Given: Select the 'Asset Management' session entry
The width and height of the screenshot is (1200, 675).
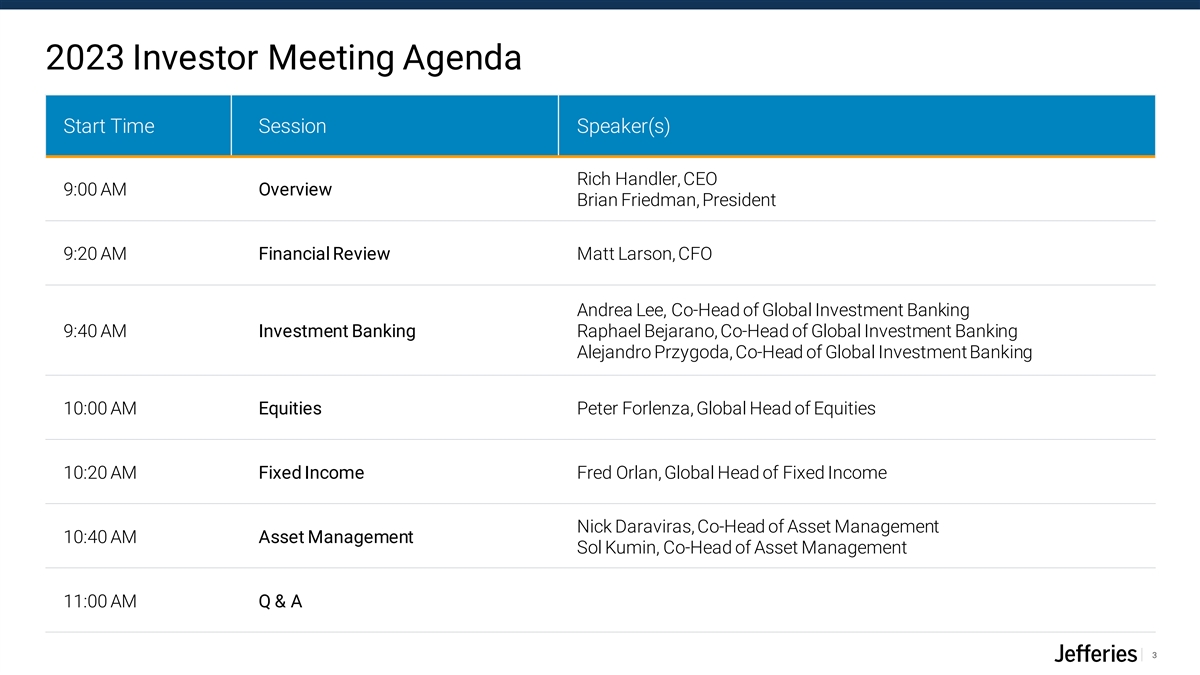Looking at the screenshot, I should (x=335, y=537).
